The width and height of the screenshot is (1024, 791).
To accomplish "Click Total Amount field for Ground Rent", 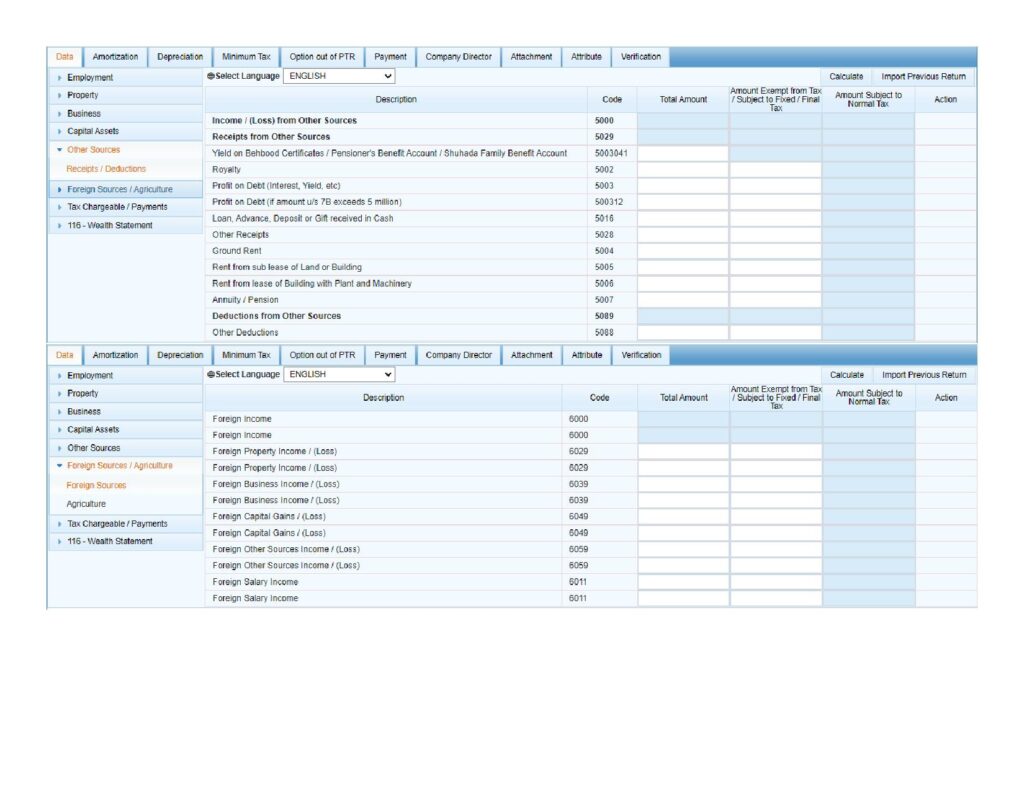I will tap(683, 251).
